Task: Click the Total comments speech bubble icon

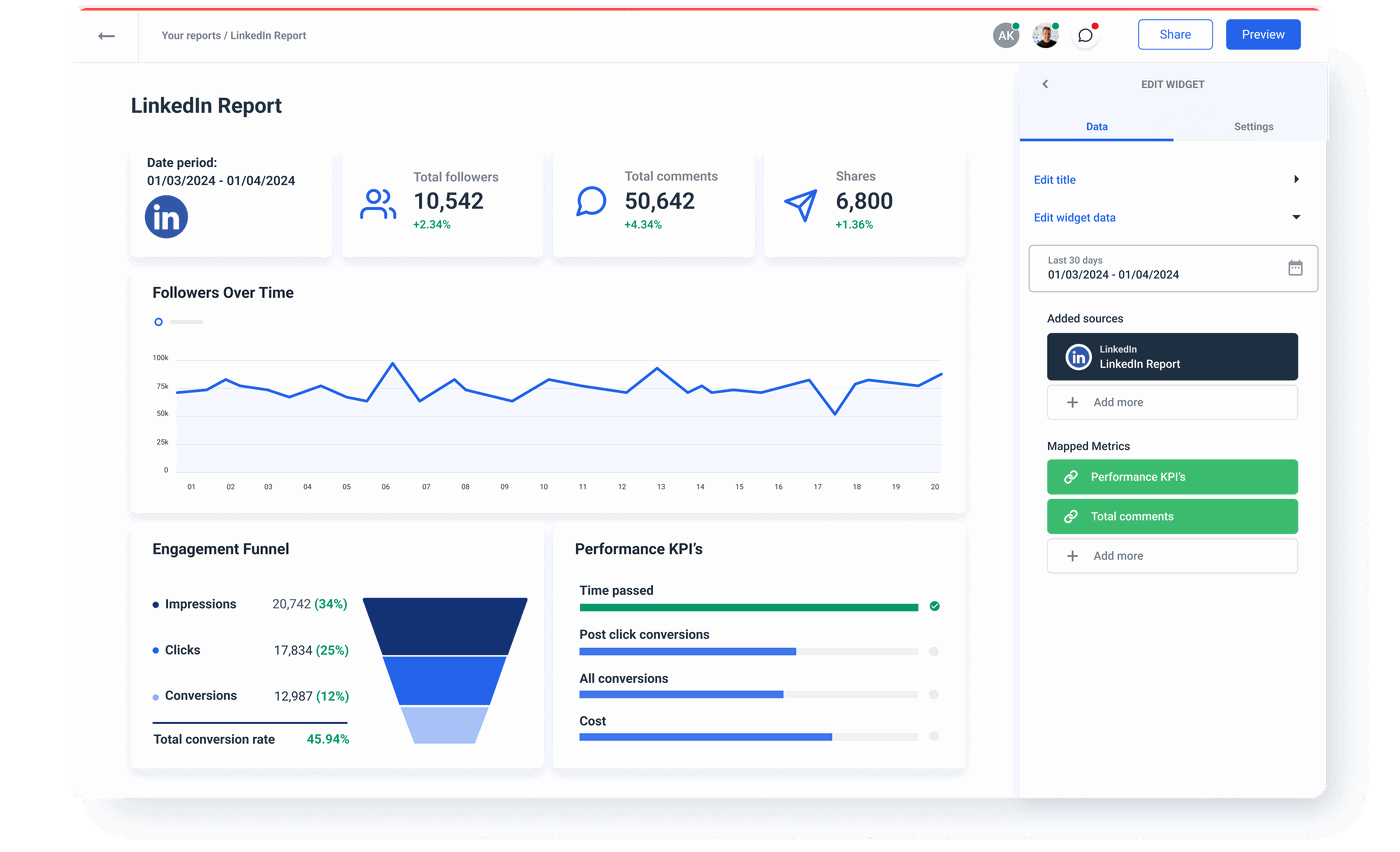Action: 591,201
